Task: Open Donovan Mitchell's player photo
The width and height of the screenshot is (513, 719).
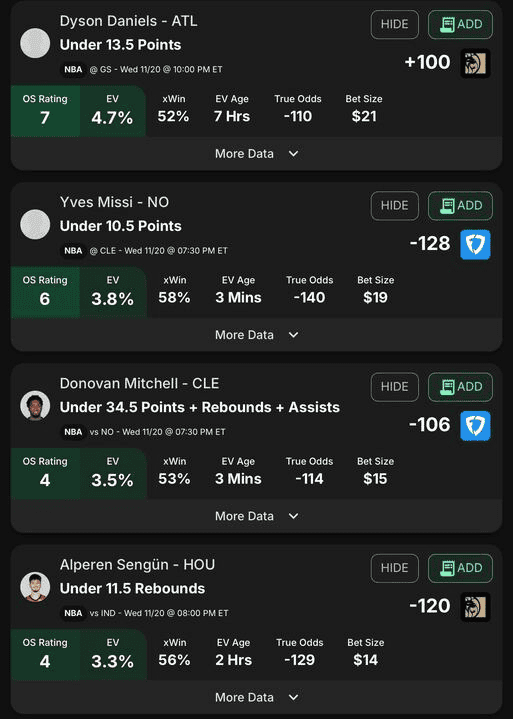Action: pos(35,405)
